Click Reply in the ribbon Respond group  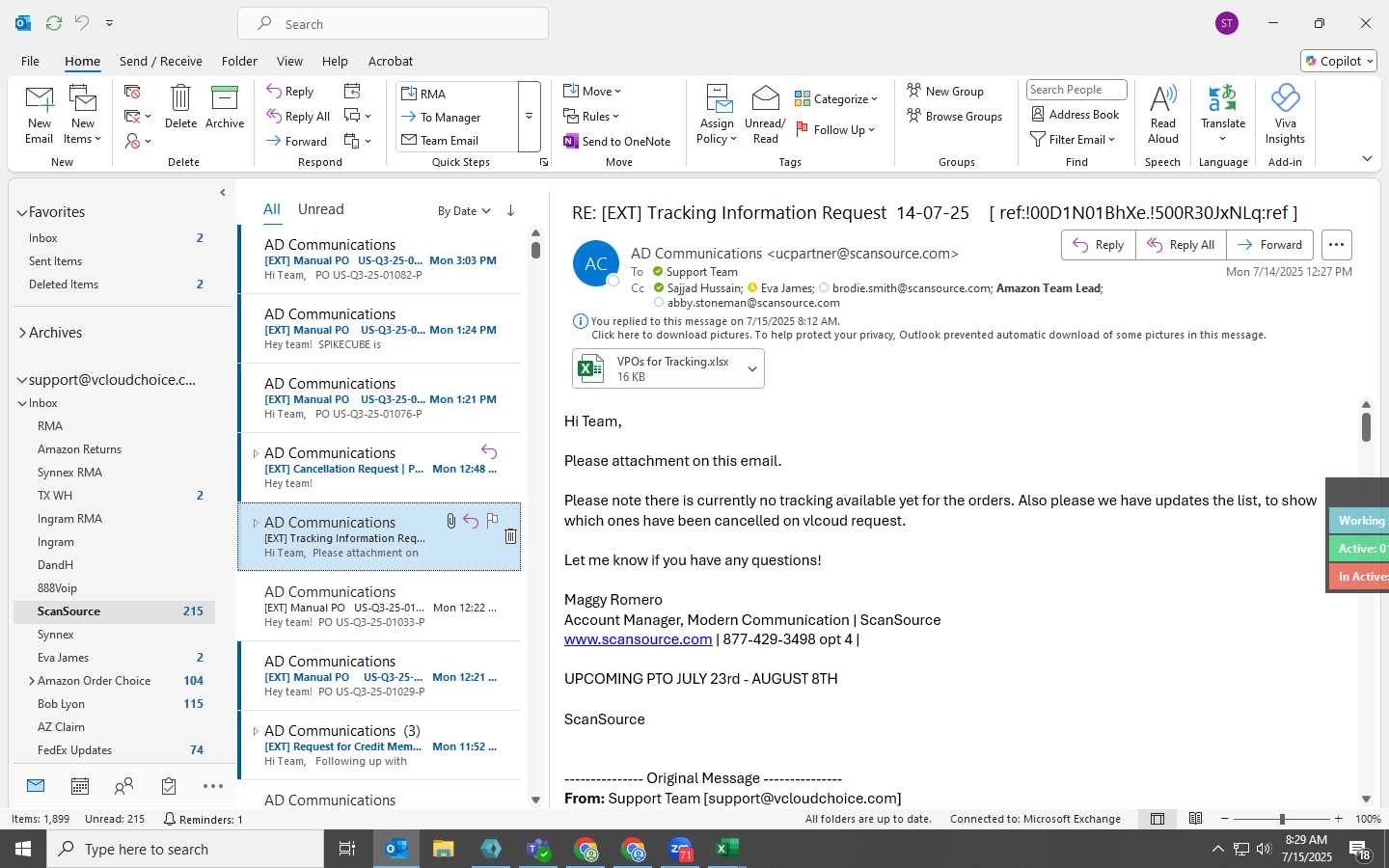click(290, 92)
